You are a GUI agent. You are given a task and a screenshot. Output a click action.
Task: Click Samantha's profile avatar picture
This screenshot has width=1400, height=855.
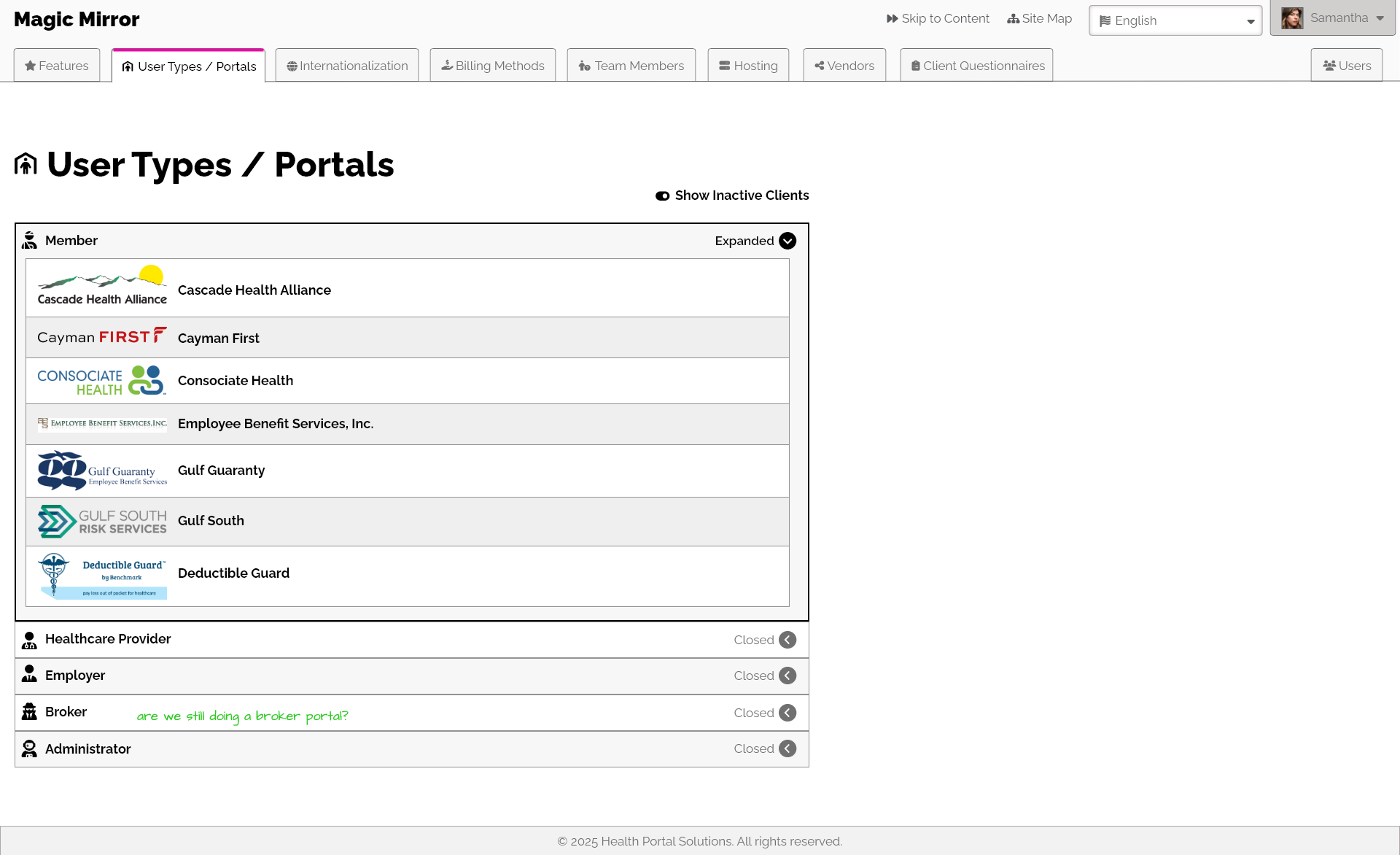pos(1292,18)
